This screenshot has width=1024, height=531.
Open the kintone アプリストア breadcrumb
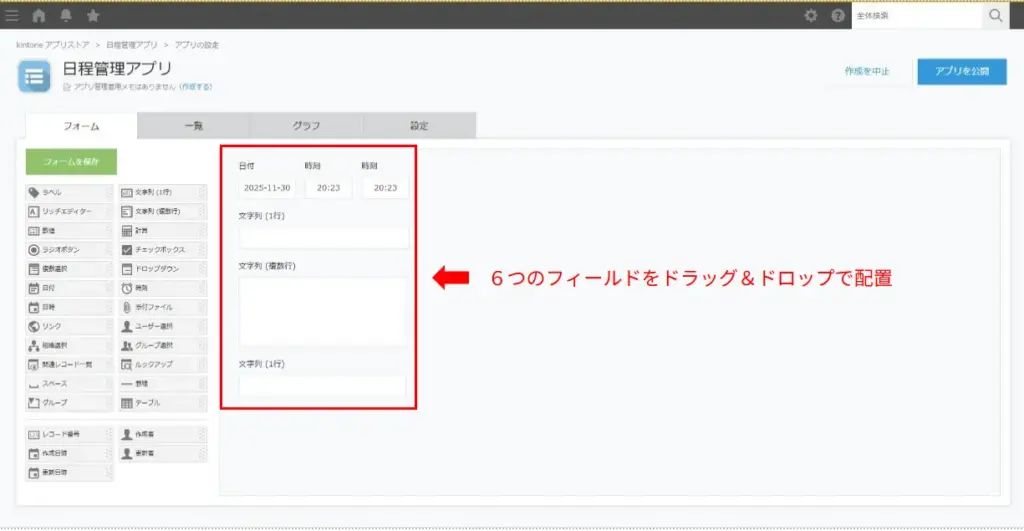tap(53, 45)
